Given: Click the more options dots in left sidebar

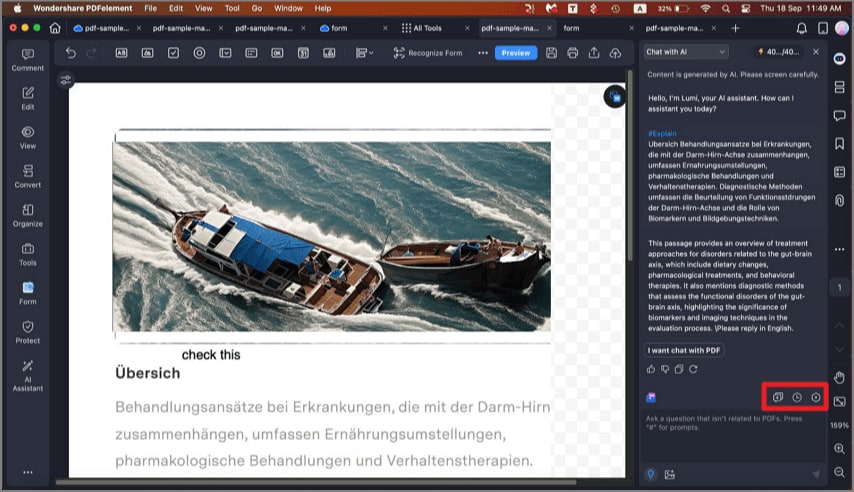Looking at the screenshot, I should 28,472.
